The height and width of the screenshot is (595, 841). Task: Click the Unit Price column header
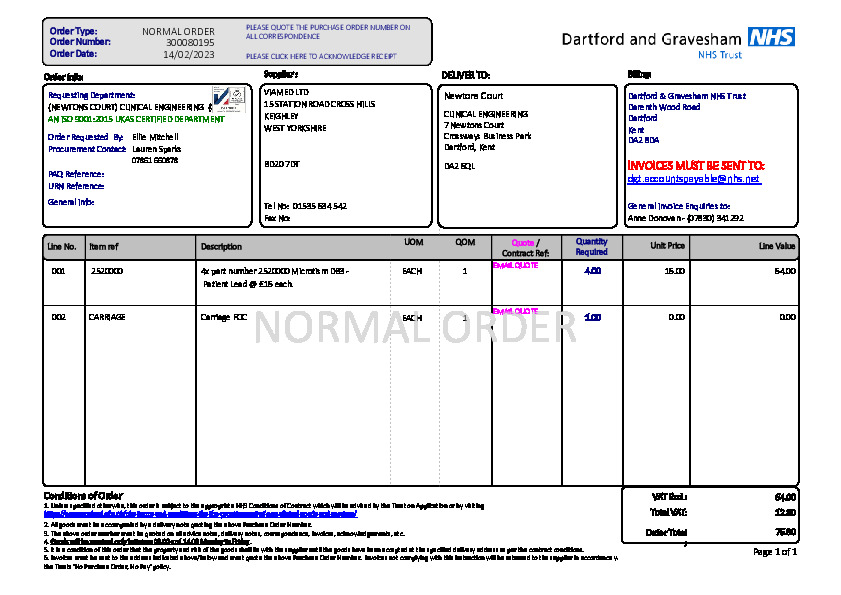[668, 246]
